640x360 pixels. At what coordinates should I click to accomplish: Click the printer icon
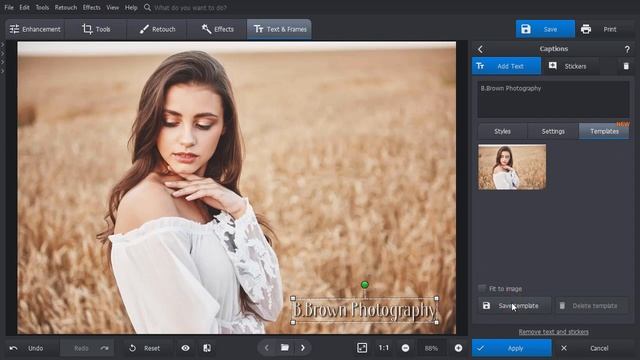(586, 29)
